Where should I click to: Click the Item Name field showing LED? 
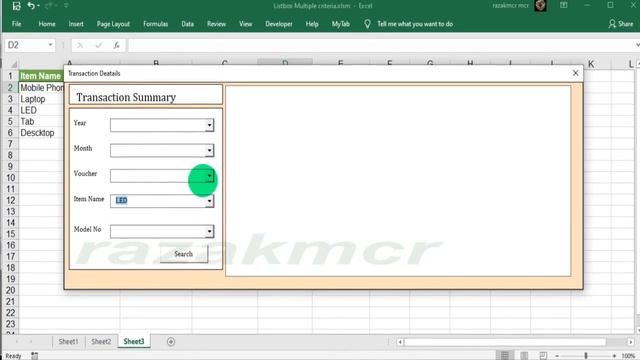point(158,201)
